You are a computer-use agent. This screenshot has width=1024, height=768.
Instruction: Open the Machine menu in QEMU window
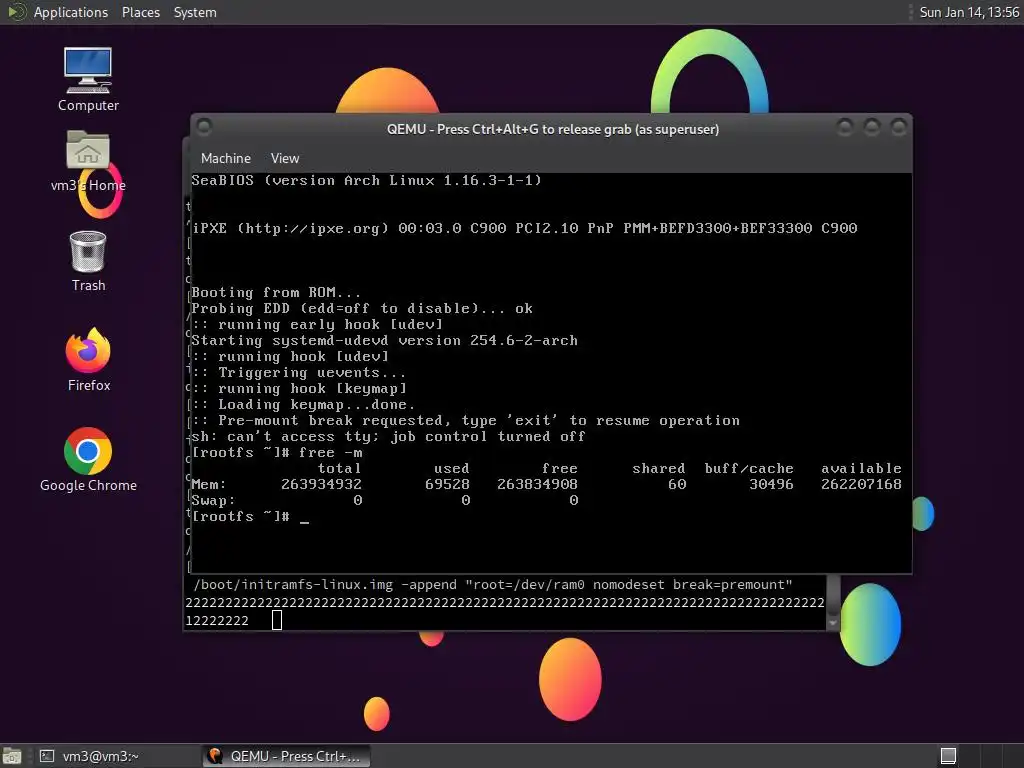point(225,158)
